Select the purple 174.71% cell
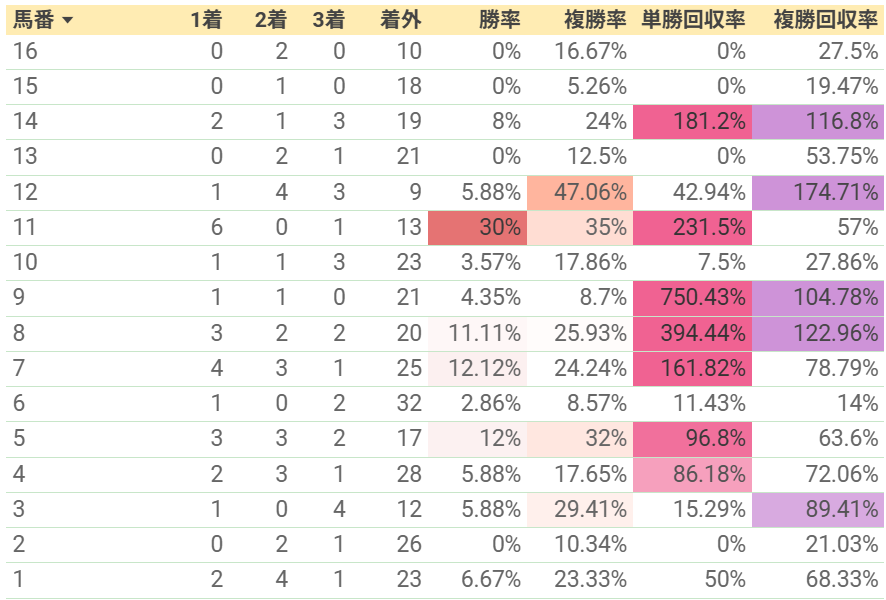Screen dimensions: 886x600 coord(818,193)
